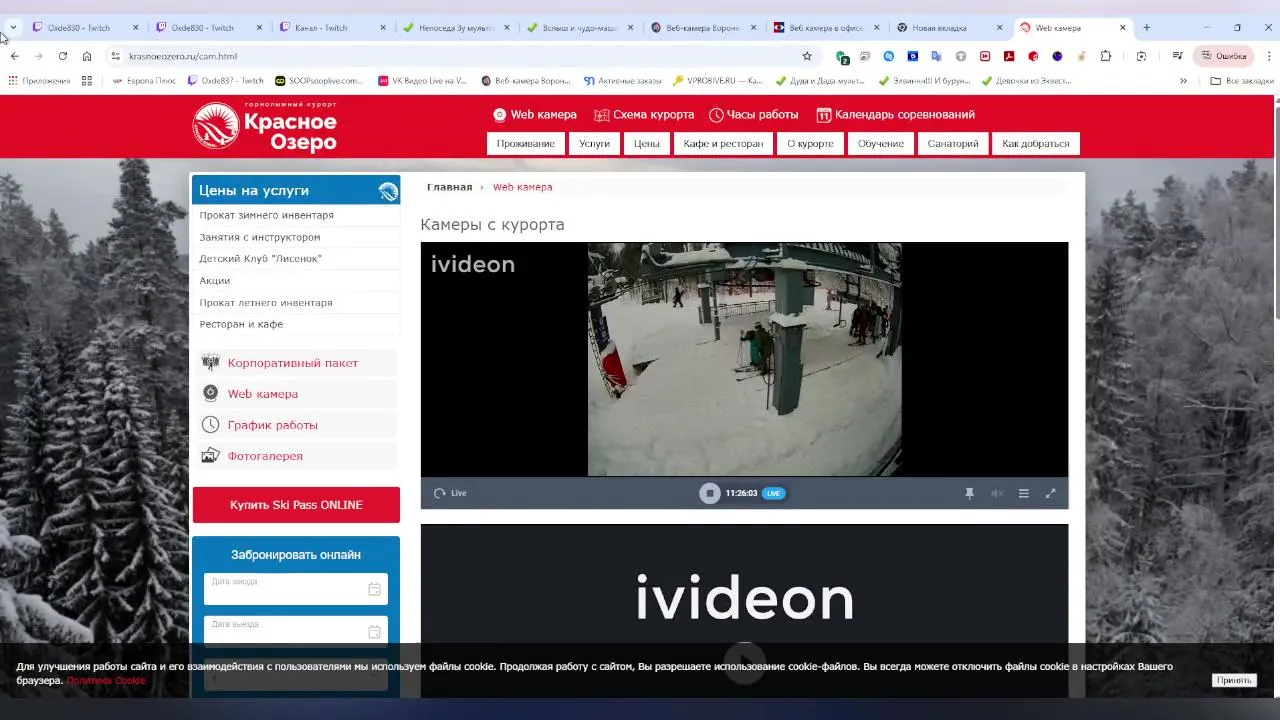Mute sound icon in first camera player

[996, 493]
